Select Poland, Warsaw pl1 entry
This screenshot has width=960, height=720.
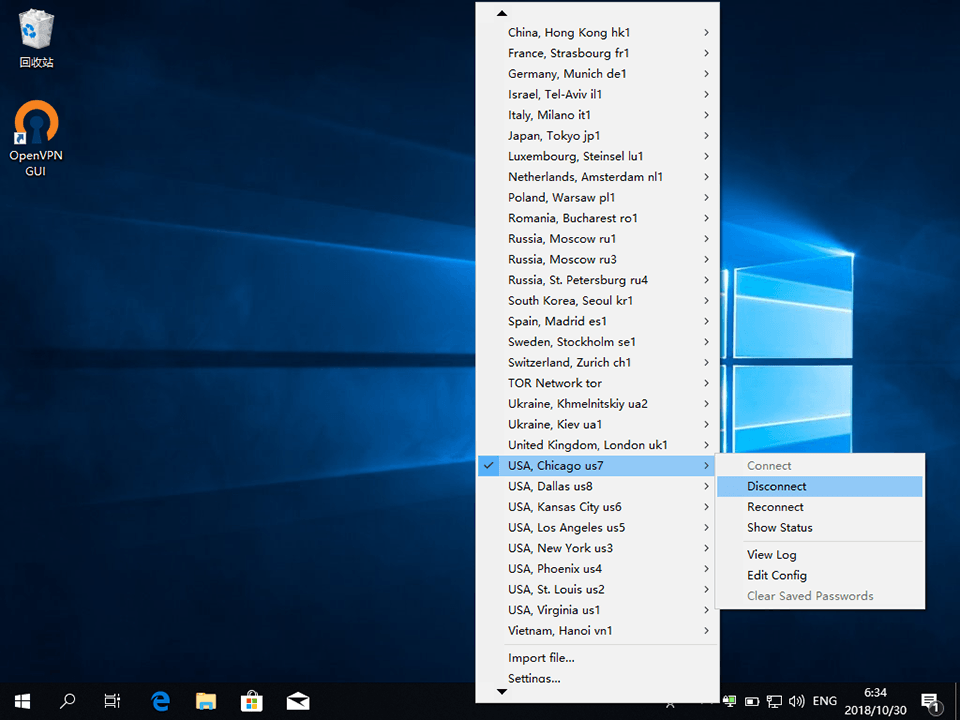tap(598, 198)
